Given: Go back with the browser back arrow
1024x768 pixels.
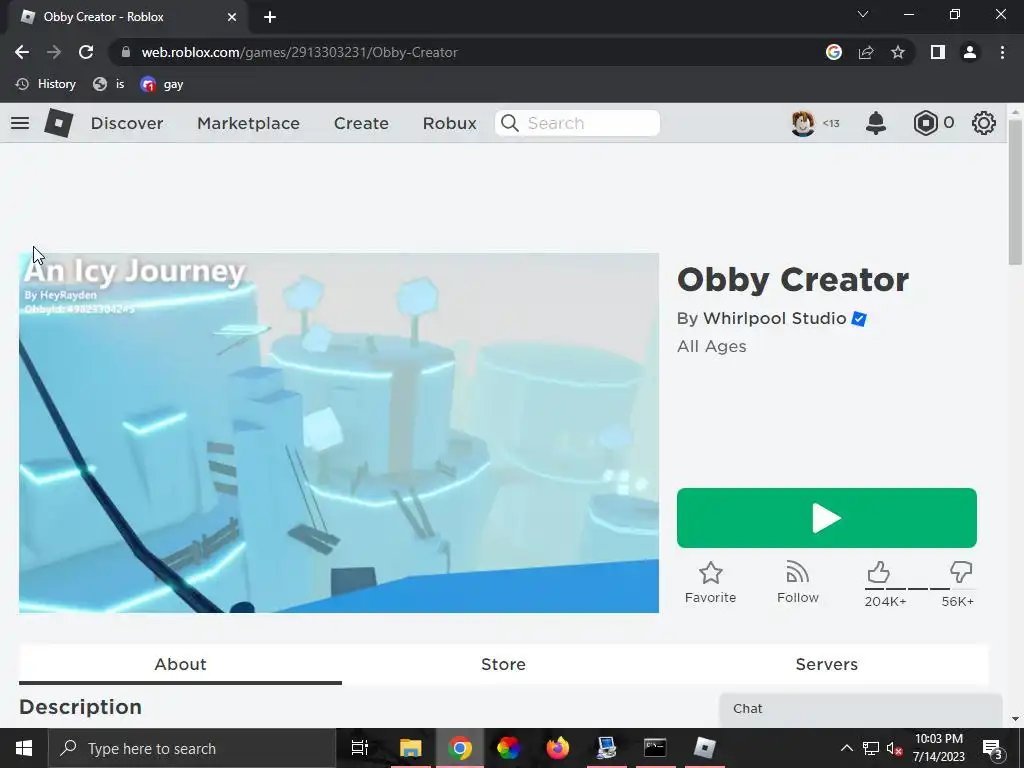Looking at the screenshot, I should (x=22, y=52).
